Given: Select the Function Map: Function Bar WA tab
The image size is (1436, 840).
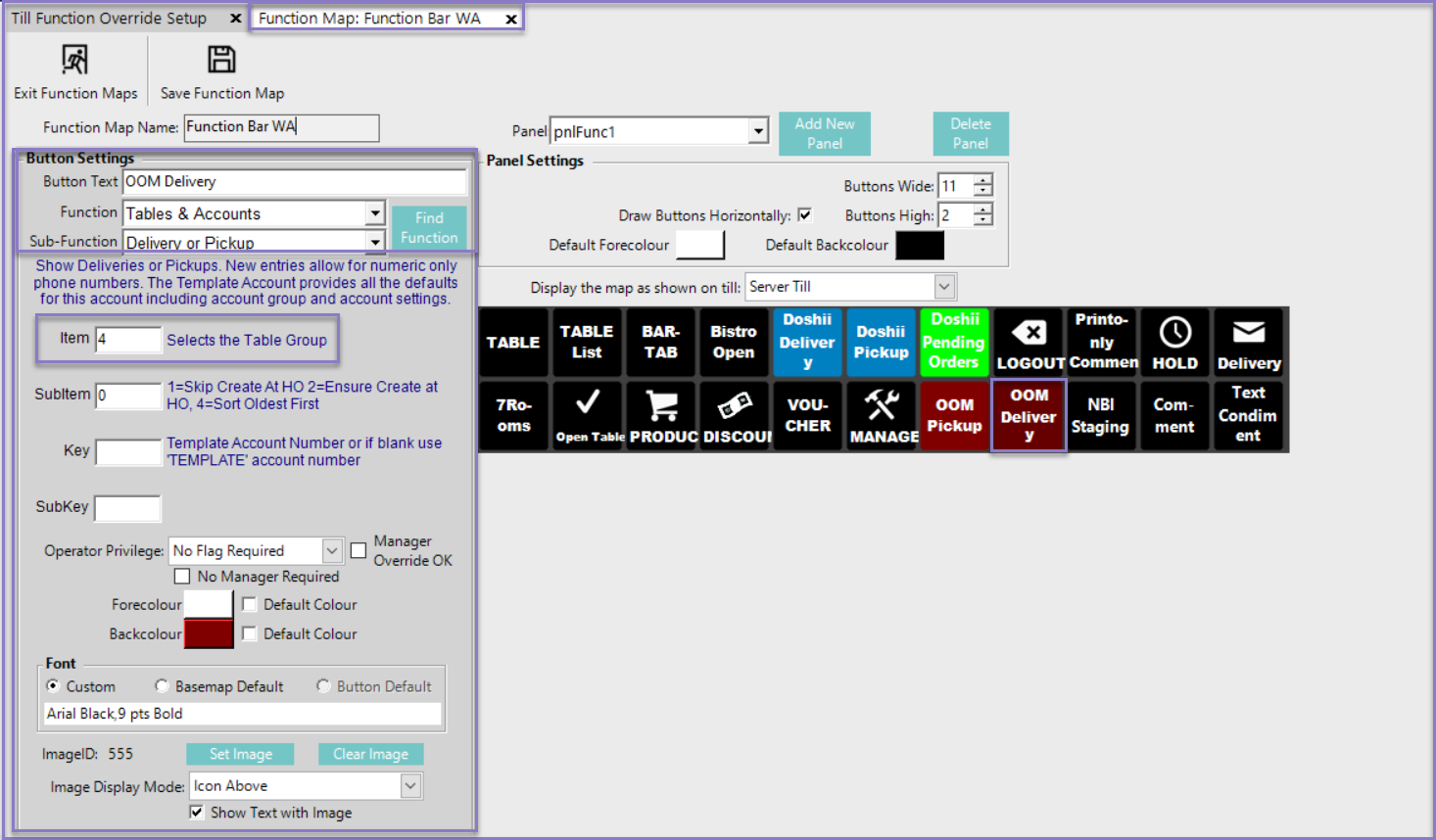Looking at the screenshot, I should (x=370, y=19).
